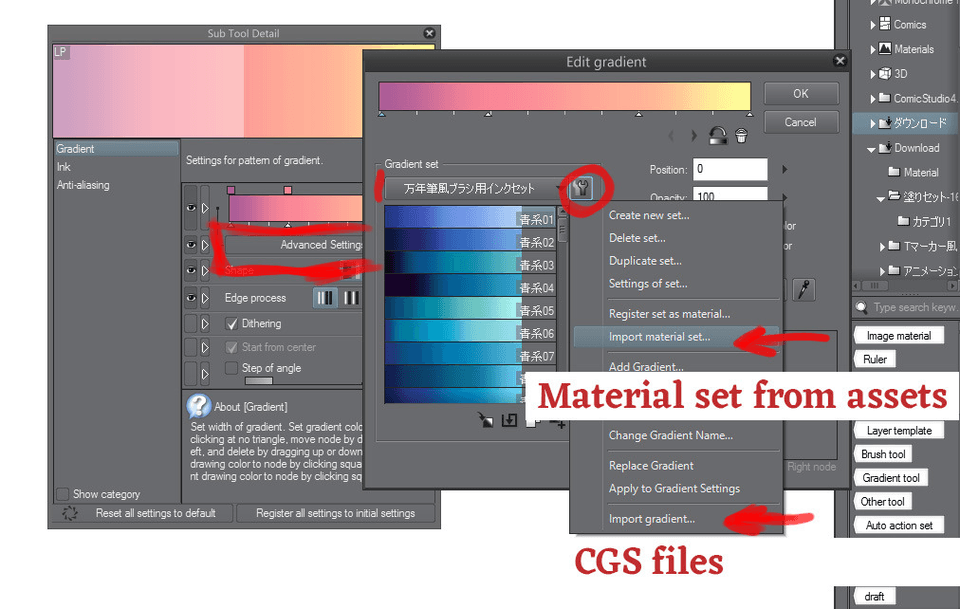Toggle show-in-palette box for Dithering row
960x609 pixels.
[x=191, y=324]
